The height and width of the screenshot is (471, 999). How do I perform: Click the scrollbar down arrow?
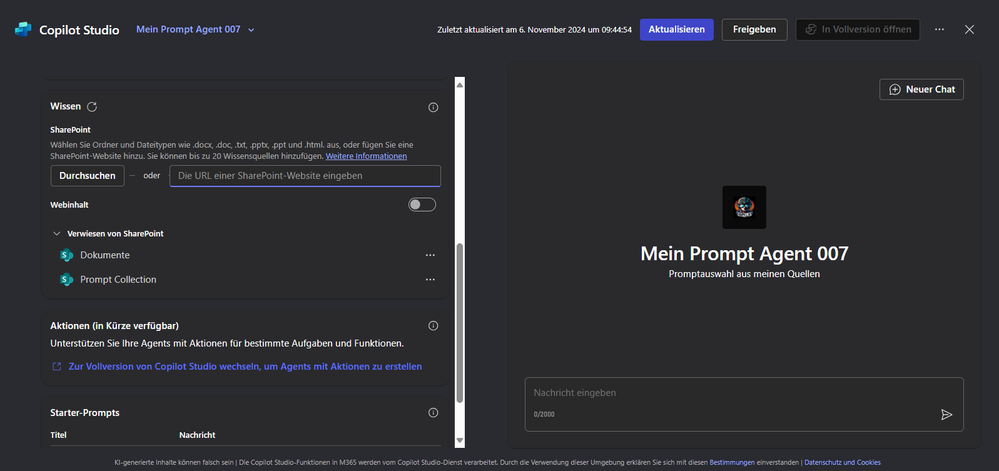coord(459,441)
